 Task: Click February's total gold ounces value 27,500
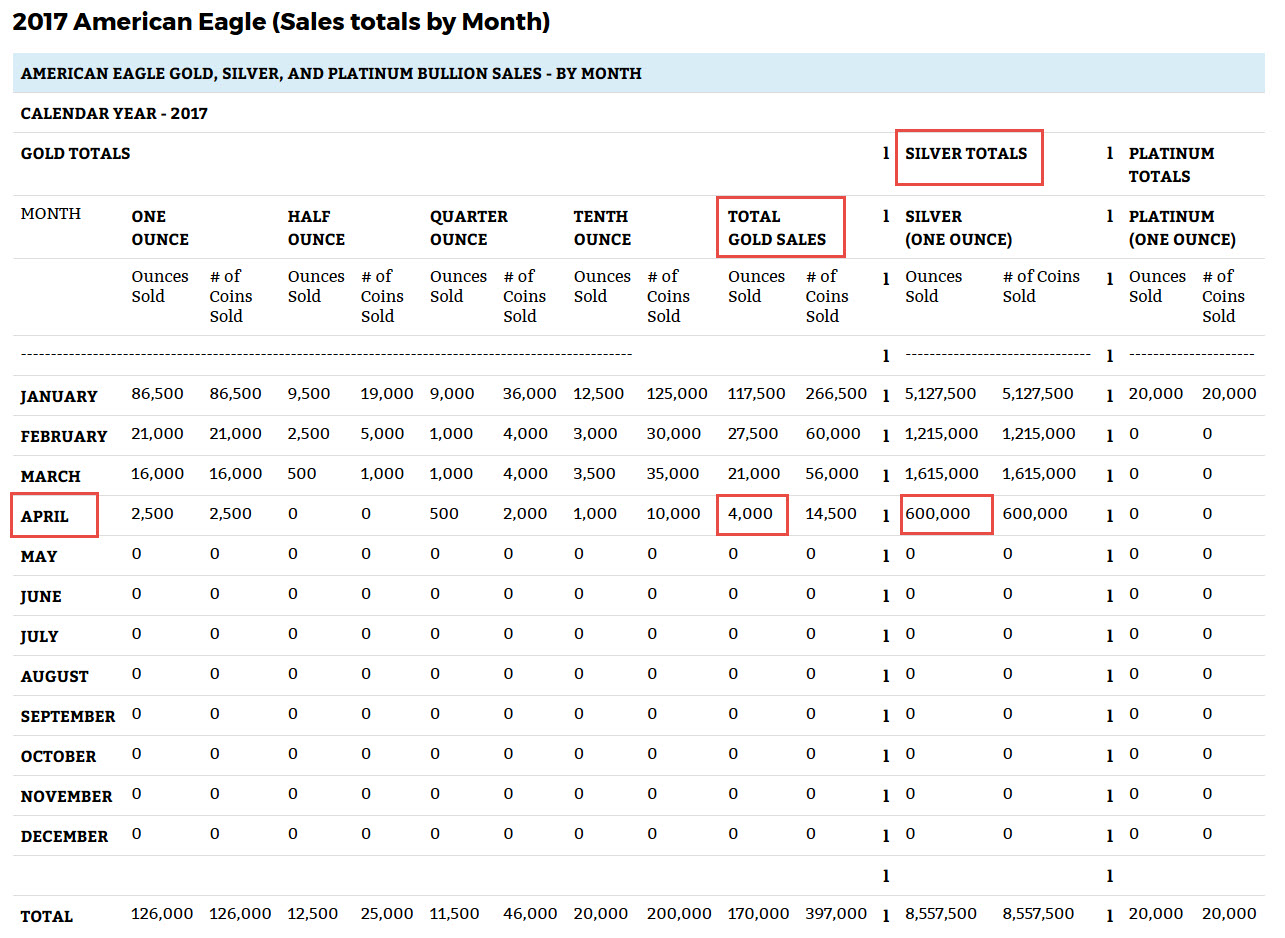tap(754, 434)
